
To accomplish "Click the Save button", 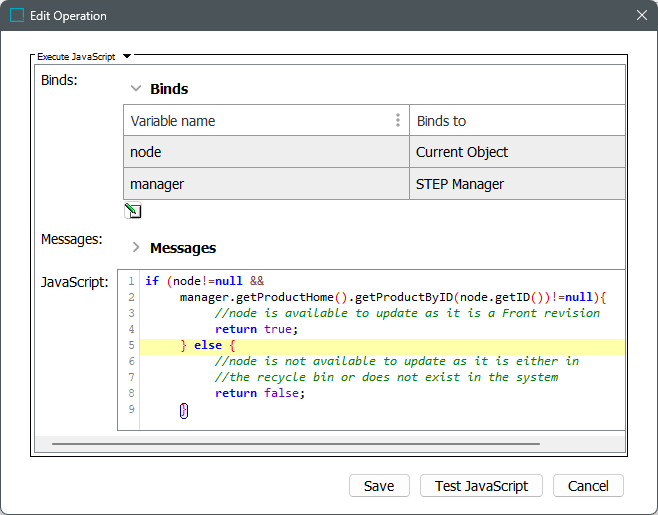I will [x=379, y=486].
